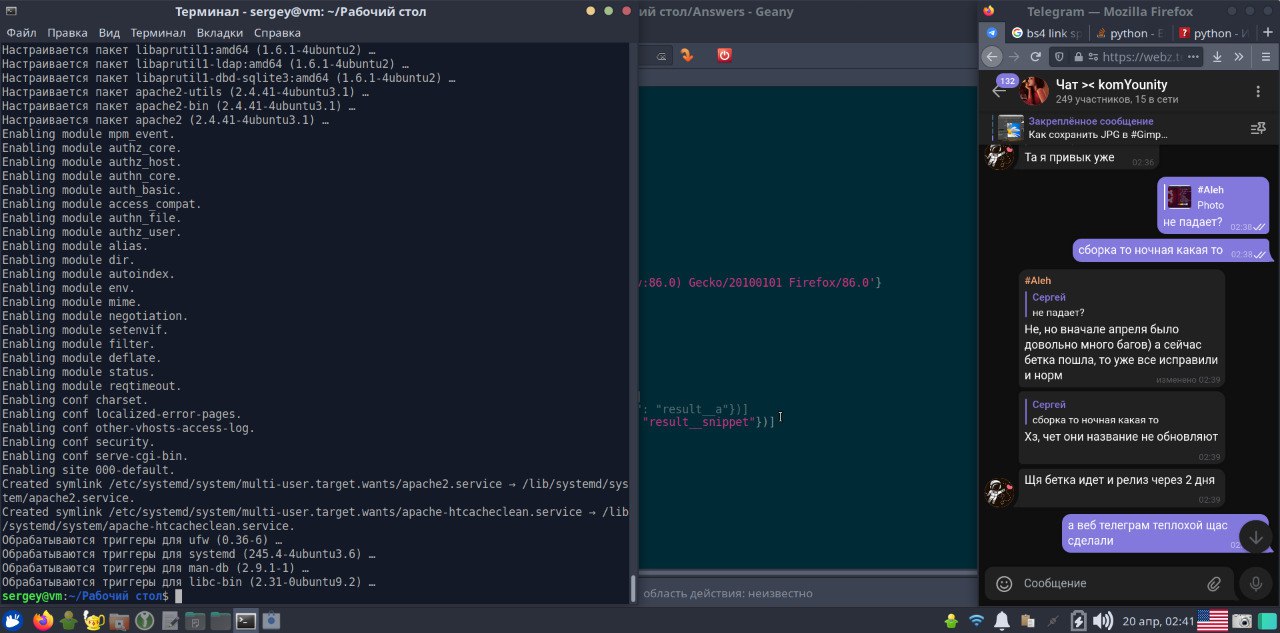
Task: Open chat info via 'Чат >< komYounity' title
Action: click(1112, 85)
